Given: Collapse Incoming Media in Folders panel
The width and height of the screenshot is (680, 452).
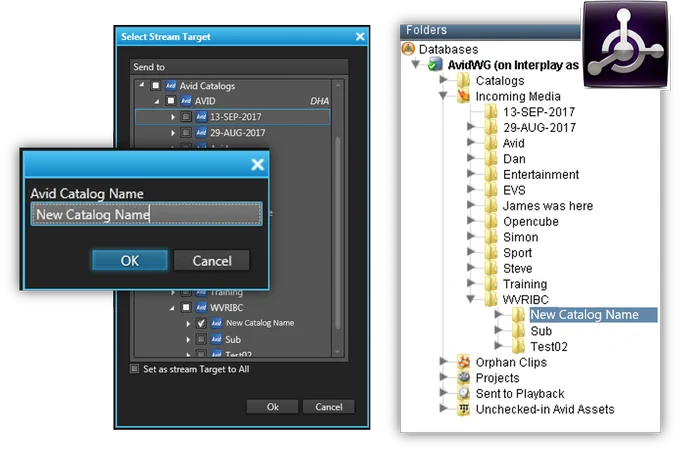Looking at the screenshot, I should [x=443, y=95].
